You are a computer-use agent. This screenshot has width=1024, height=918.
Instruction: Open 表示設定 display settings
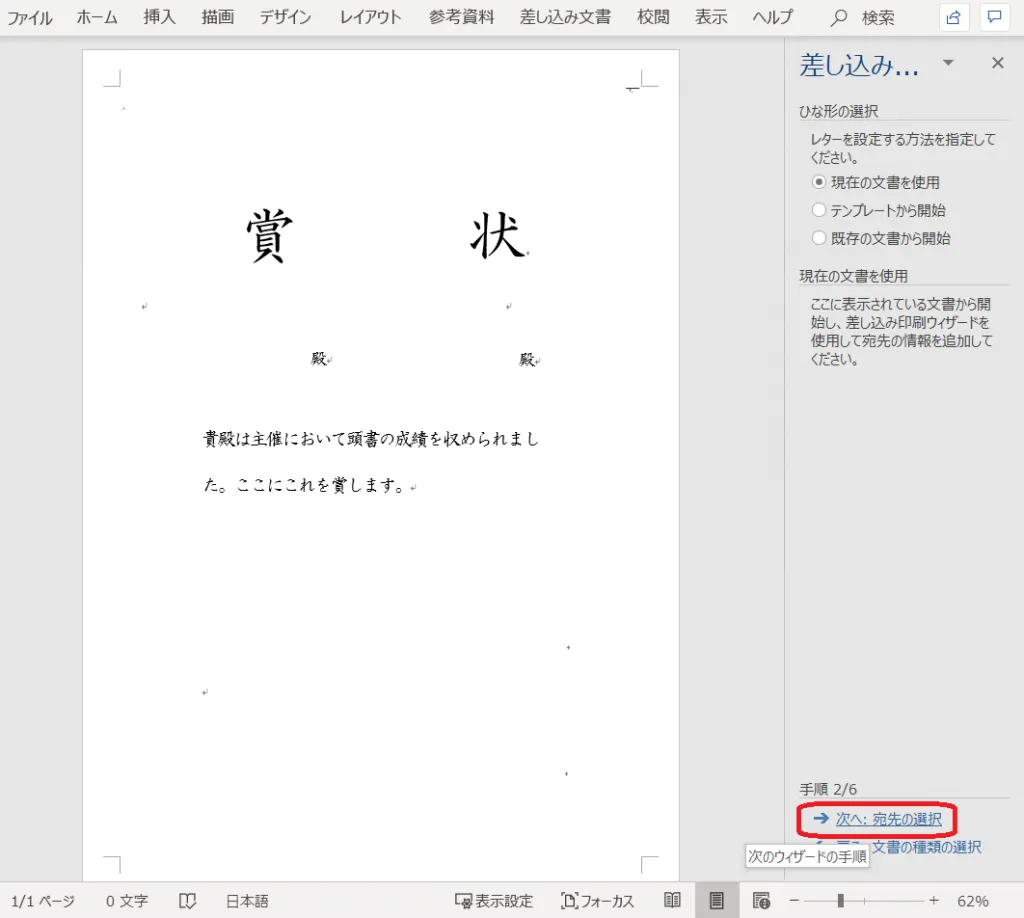point(494,900)
